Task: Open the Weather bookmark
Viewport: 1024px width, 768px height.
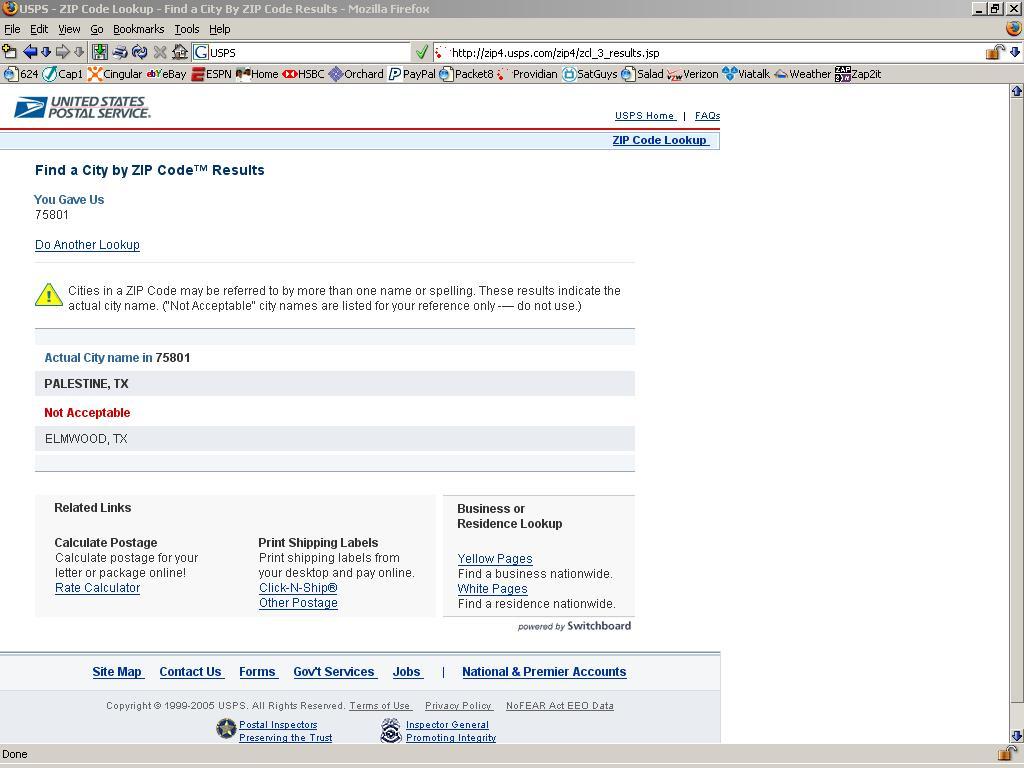Action: (x=803, y=74)
